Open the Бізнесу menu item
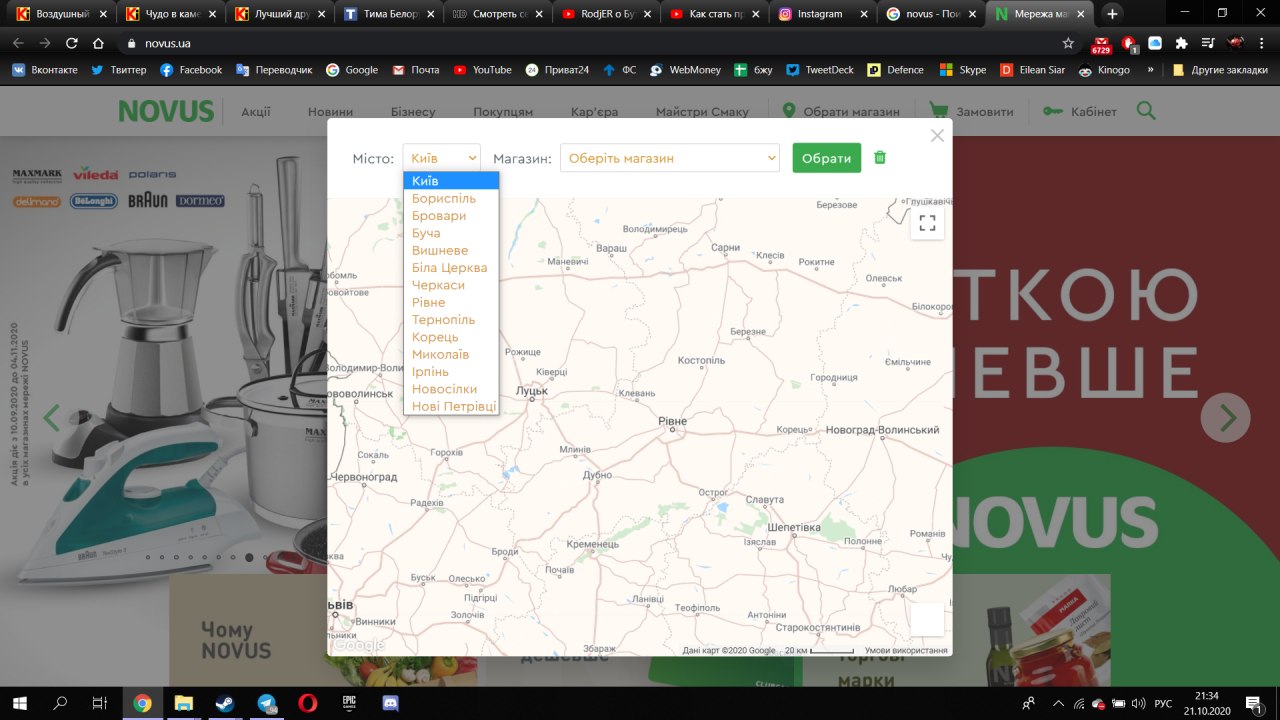The width and height of the screenshot is (1280, 720). click(413, 112)
